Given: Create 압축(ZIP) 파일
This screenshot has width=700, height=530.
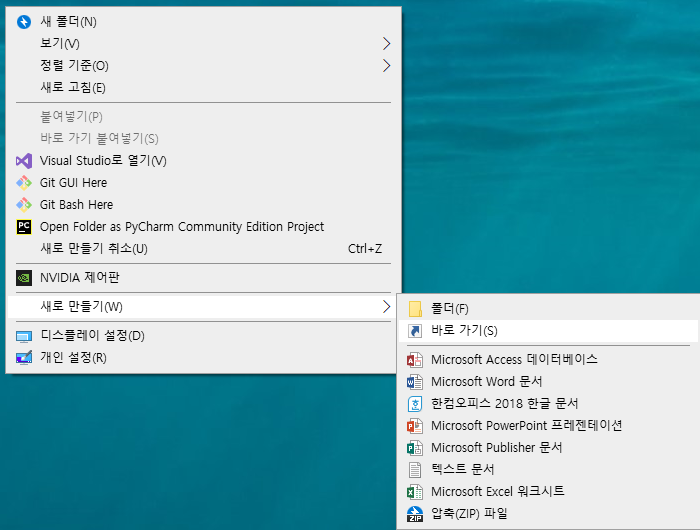Looking at the screenshot, I should click(548, 513).
